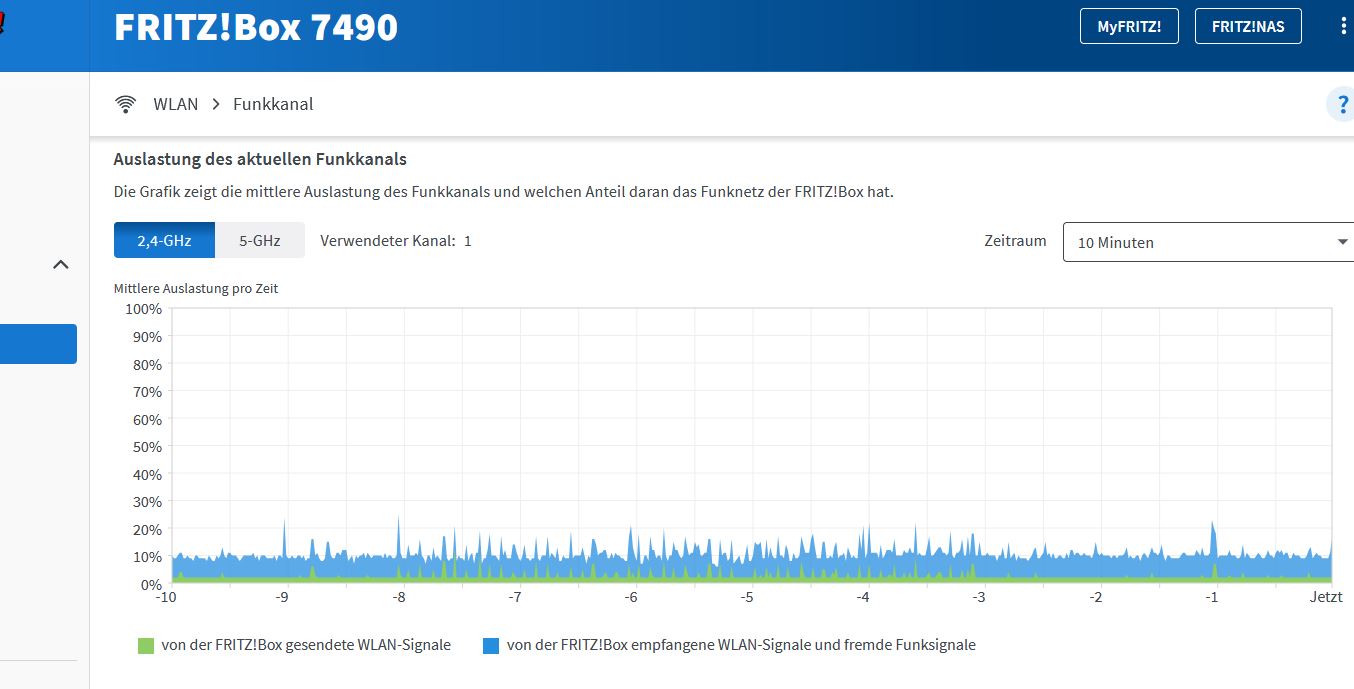Screen dimensions: 1354x689
Task: Select the highlighted blue sidebar item
Action: click(x=38, y=344)
